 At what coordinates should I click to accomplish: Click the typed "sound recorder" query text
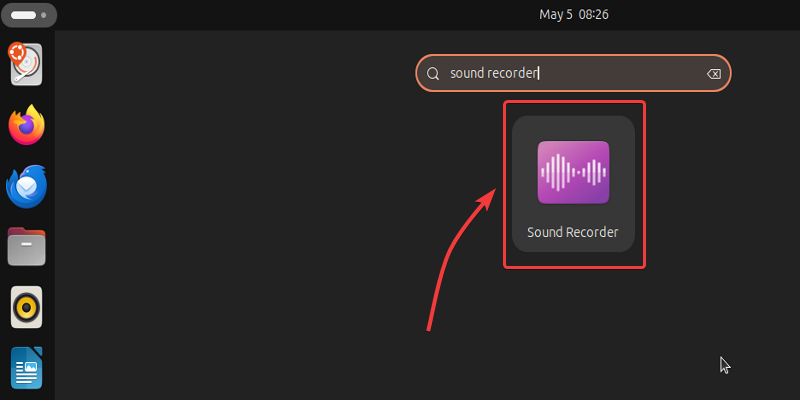(x=494, y=74)
